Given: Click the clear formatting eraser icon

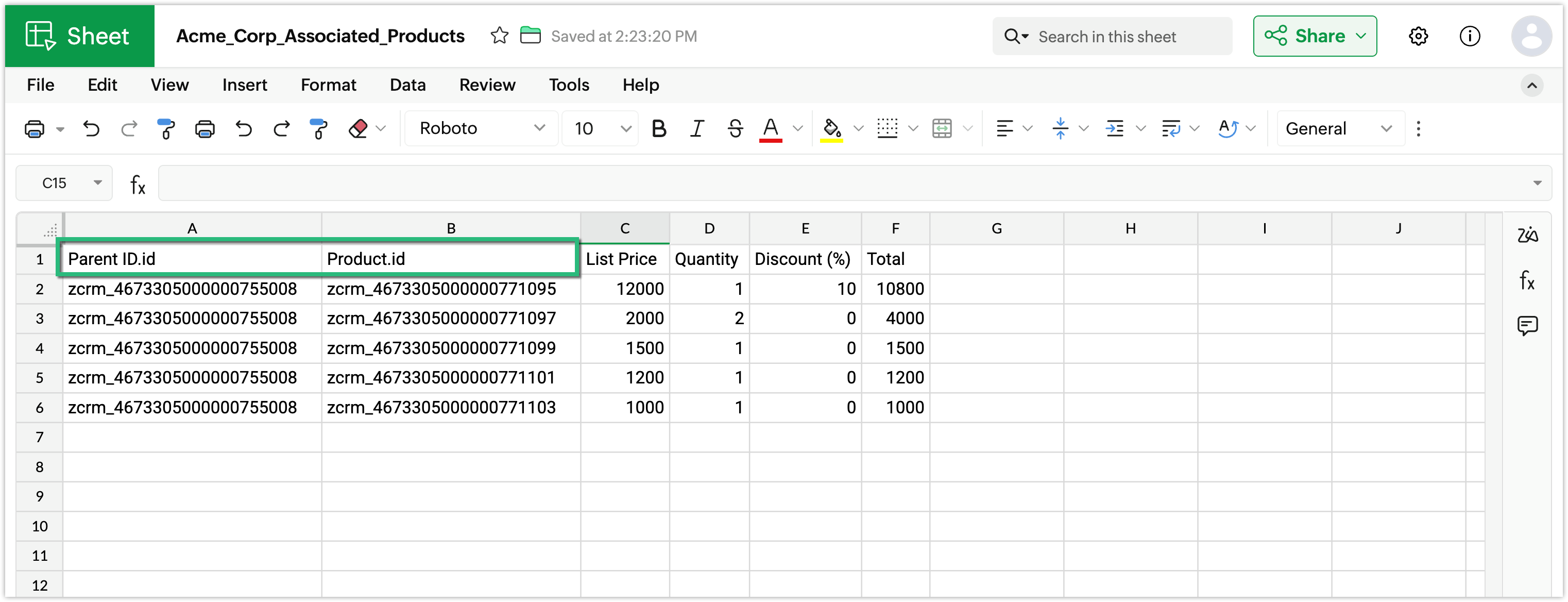Looking at the screenshot, I should coord(358,128).
